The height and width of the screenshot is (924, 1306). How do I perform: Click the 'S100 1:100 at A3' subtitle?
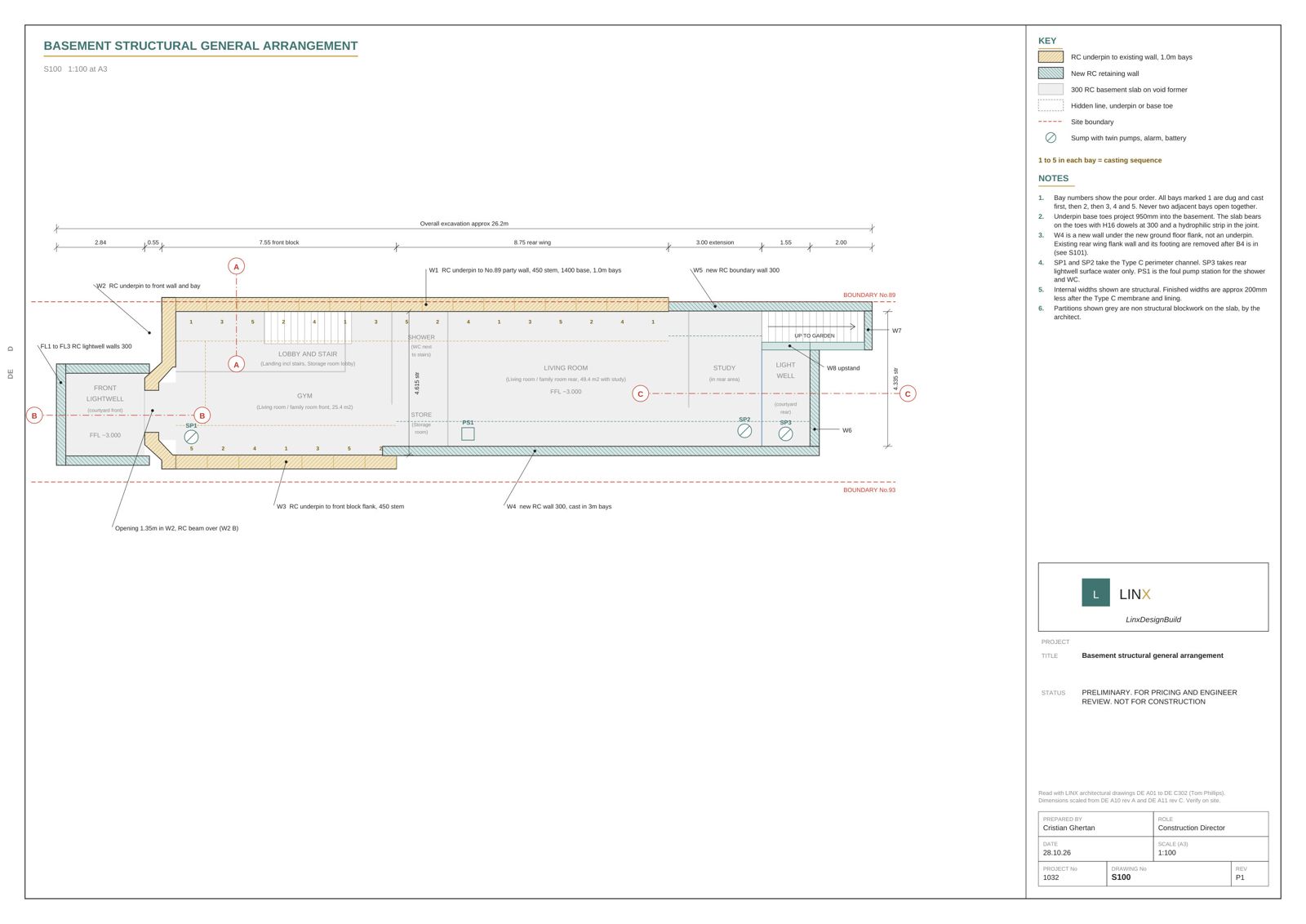click(x=75, y=69)
